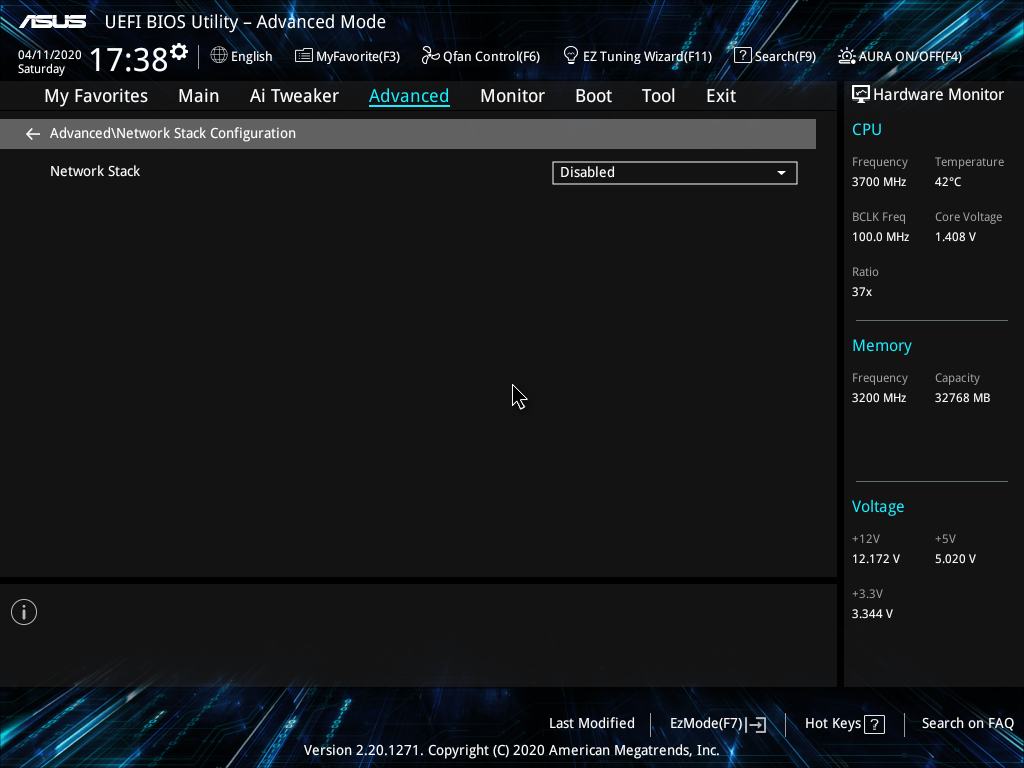Click the Hardware Monitor title text

coord(938,95)
